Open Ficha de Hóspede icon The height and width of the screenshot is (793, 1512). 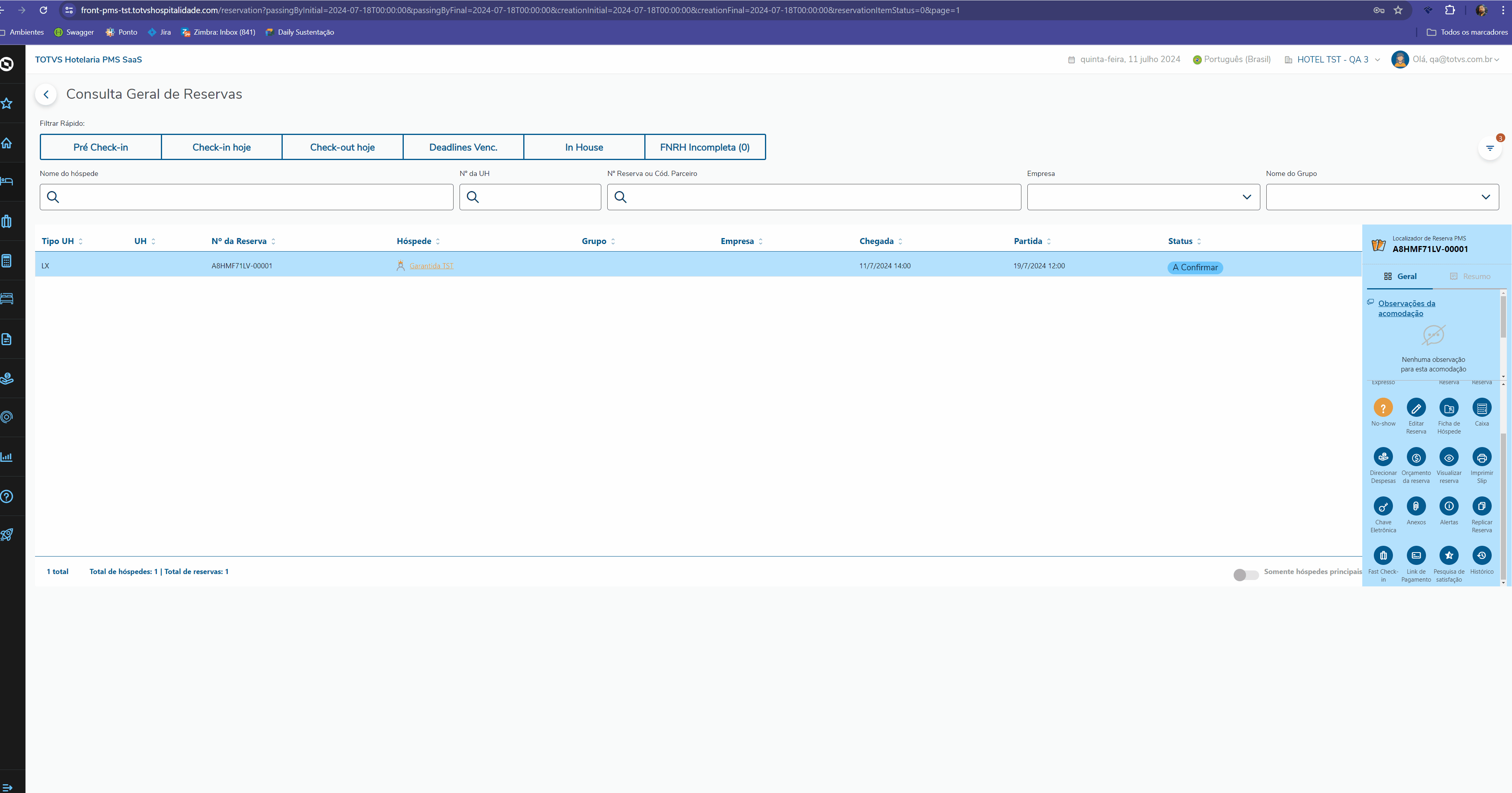point(1449,407)
